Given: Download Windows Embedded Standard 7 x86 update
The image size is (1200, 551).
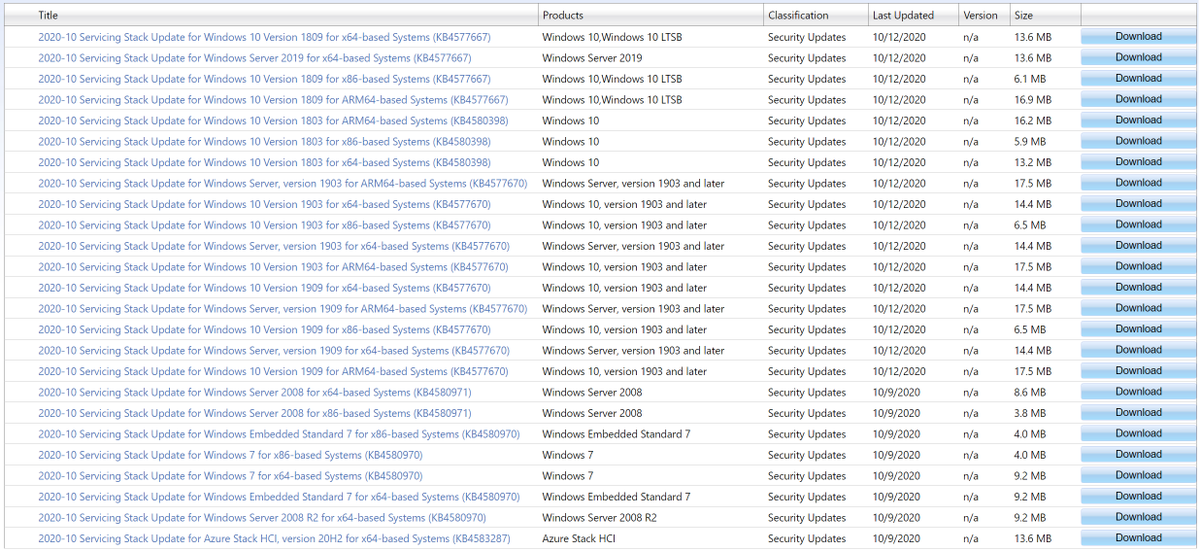Looking at the screenshot, I should (x=1139, y=435).
